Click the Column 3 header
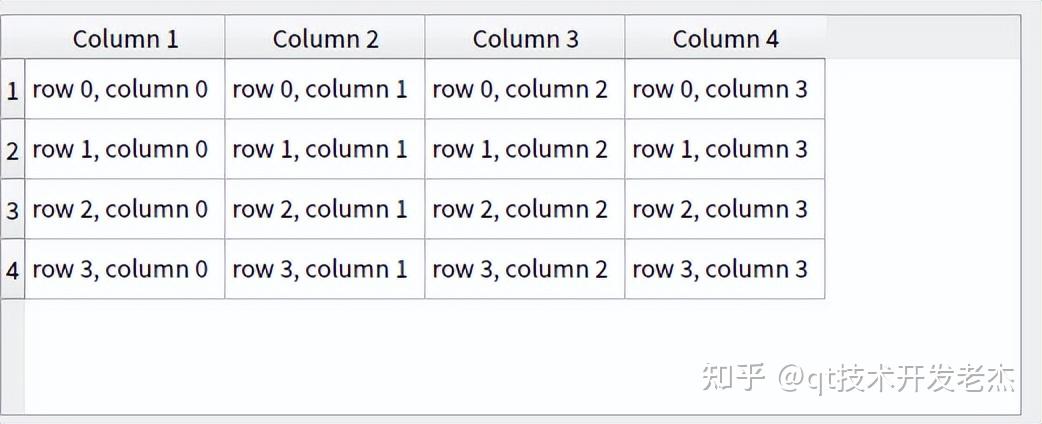Screen dimensions: 1042x424 pos(525,38)
